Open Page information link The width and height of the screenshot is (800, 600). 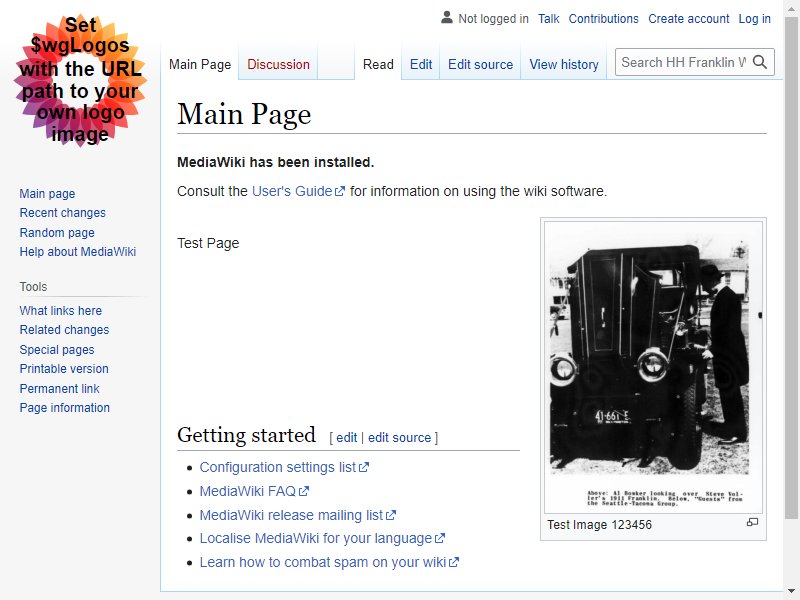(65, 408)
